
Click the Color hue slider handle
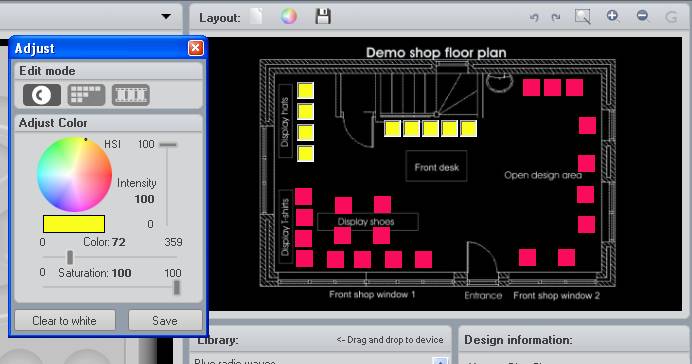[70, 257]
